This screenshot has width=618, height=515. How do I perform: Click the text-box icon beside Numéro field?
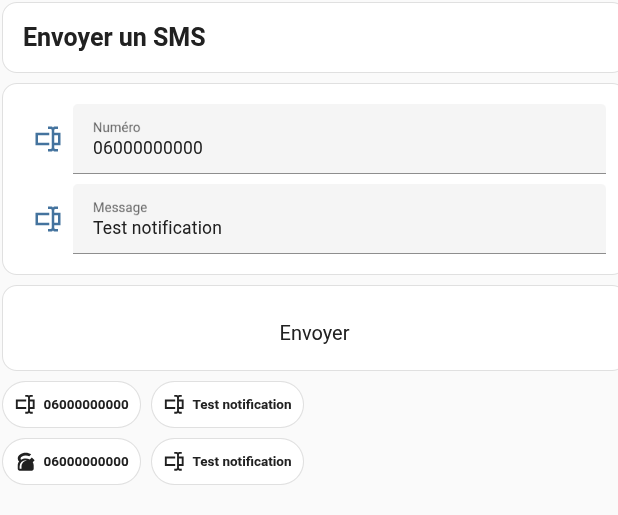48,139
